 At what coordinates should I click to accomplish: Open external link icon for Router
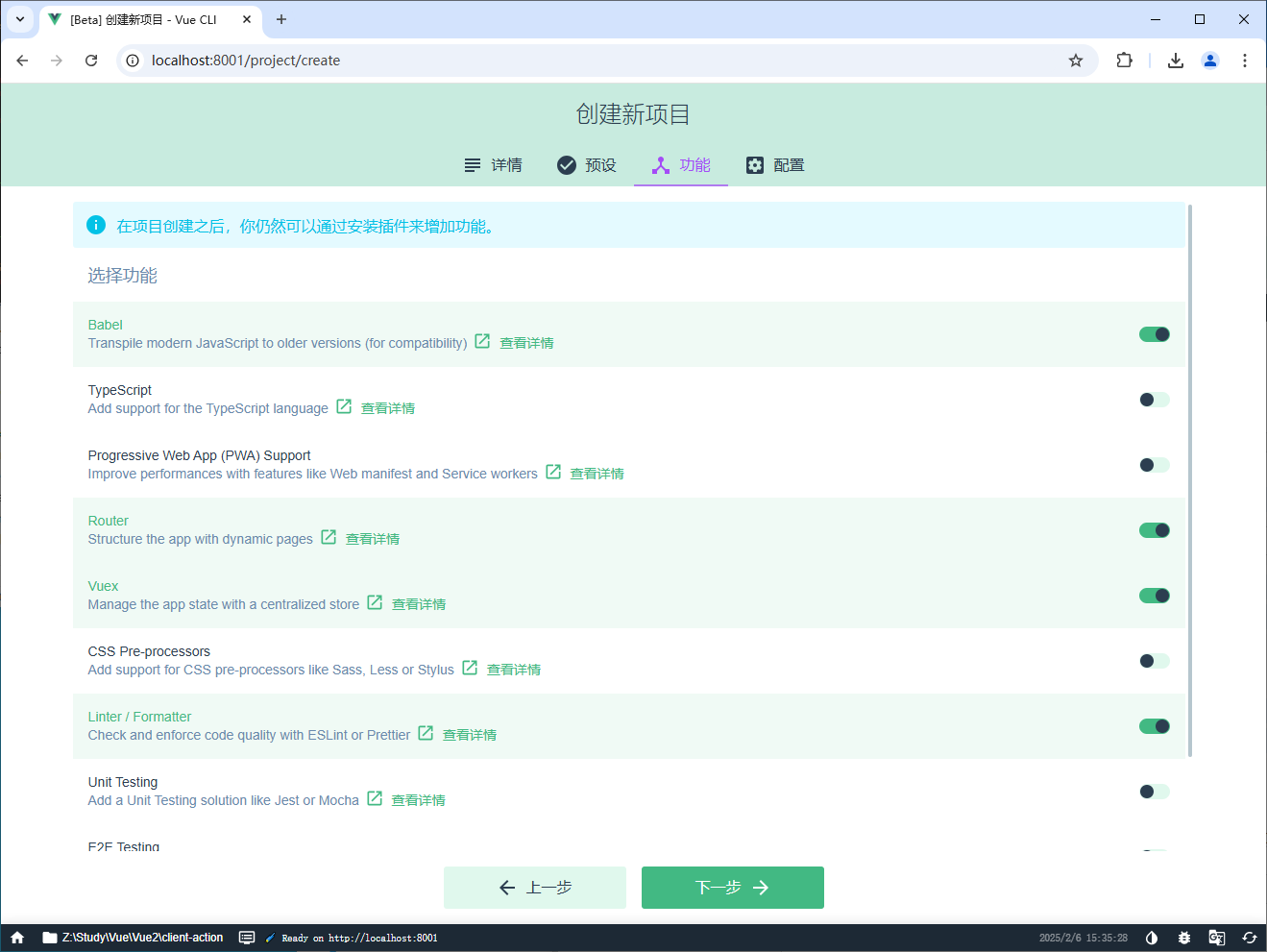(329, 537)
